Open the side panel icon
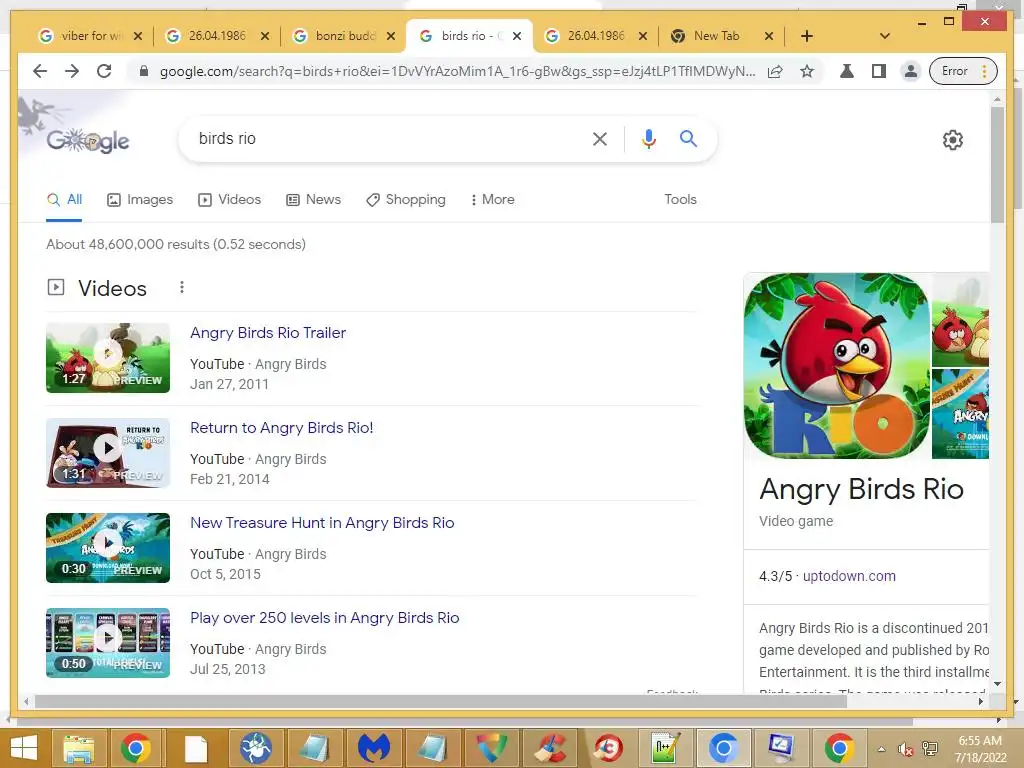The height and width of the screenshot is (768, 1024). 878,71
